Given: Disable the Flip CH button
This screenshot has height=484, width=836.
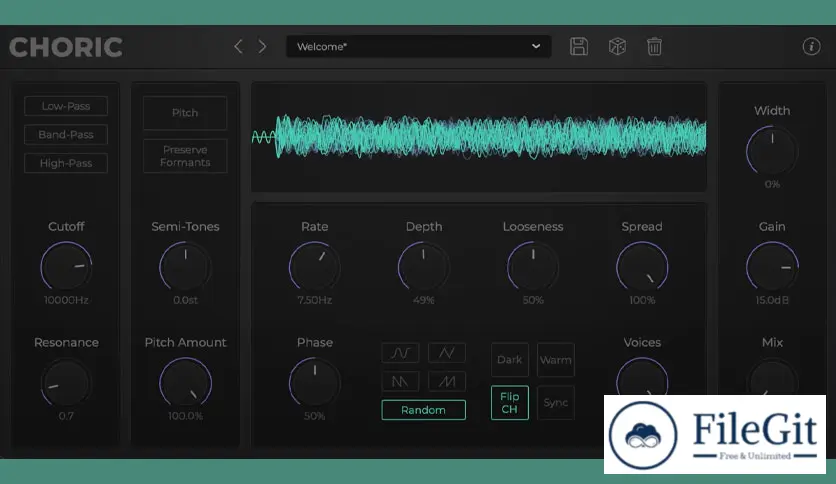Looking at the screenshot, I should tap(510, 402).
